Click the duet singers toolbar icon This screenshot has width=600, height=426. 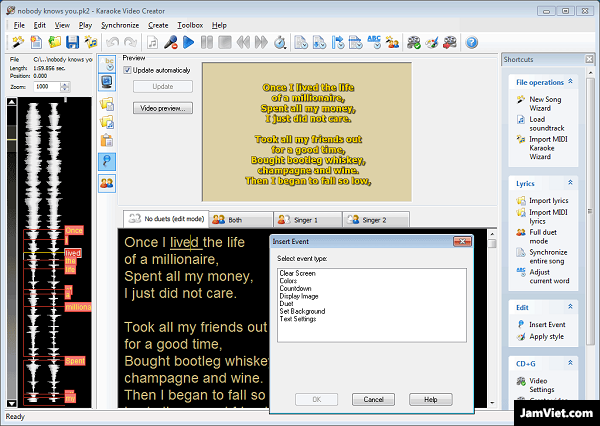pos(392,42)
